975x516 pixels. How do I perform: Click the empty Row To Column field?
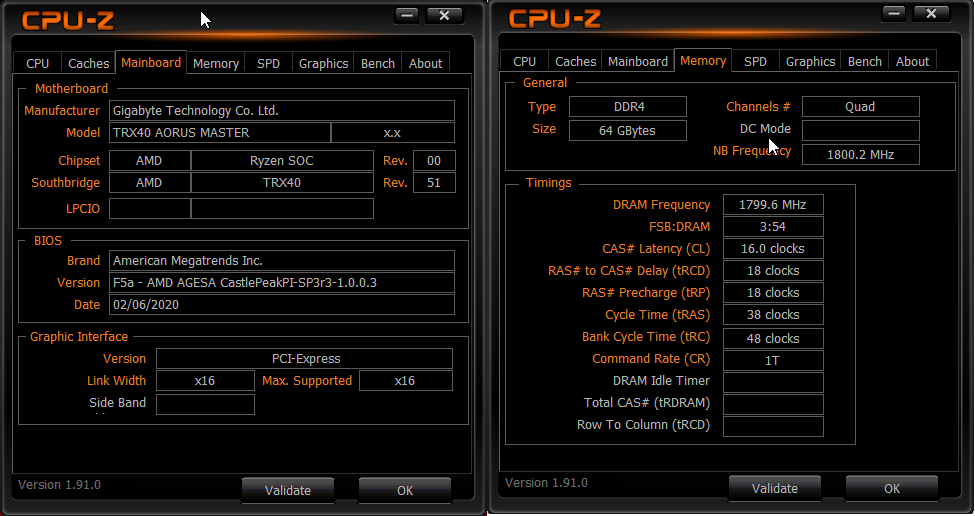point(773,426)
